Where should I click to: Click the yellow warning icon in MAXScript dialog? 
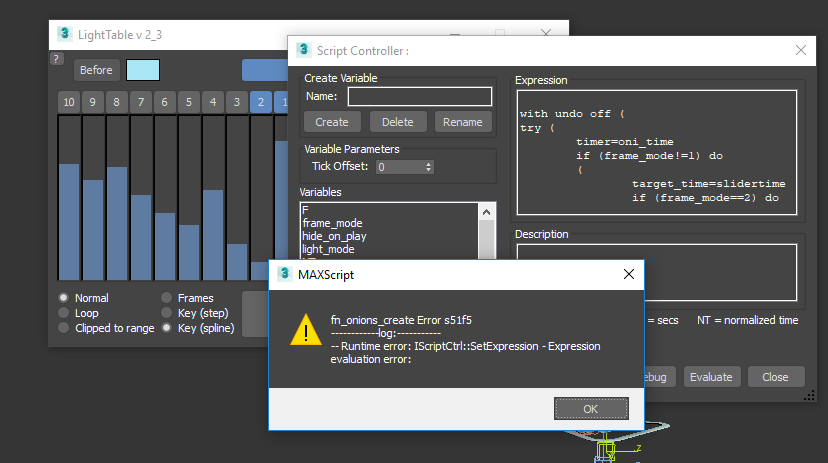click(306, 330)
